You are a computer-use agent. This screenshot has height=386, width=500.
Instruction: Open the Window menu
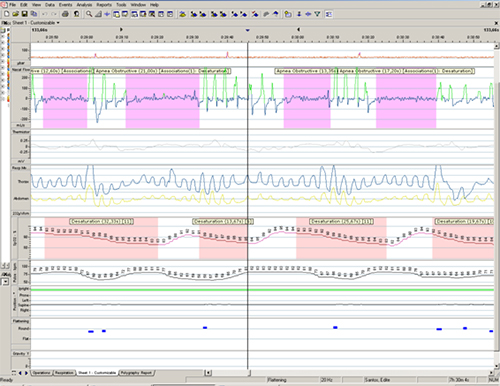coord(138,5)
